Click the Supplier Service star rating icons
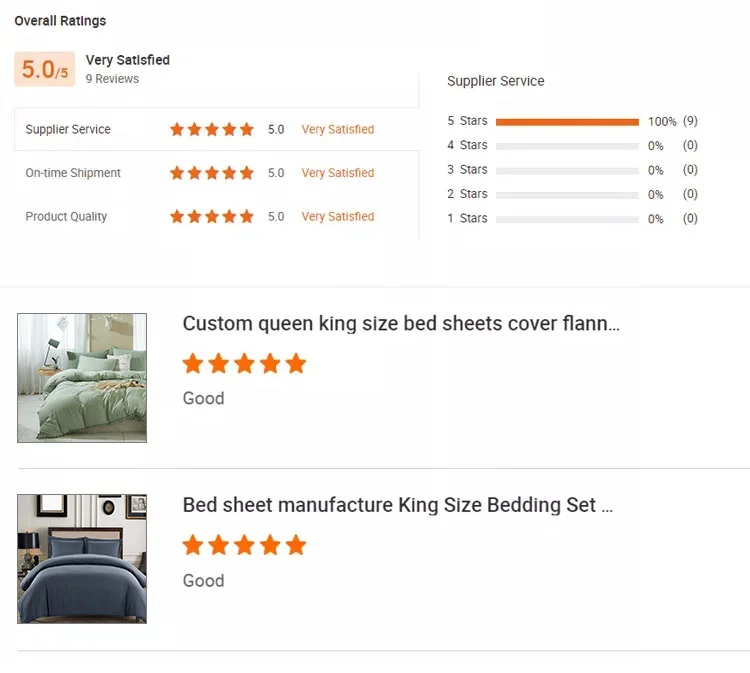The image size is (750, 673). [x=211, y=129]
